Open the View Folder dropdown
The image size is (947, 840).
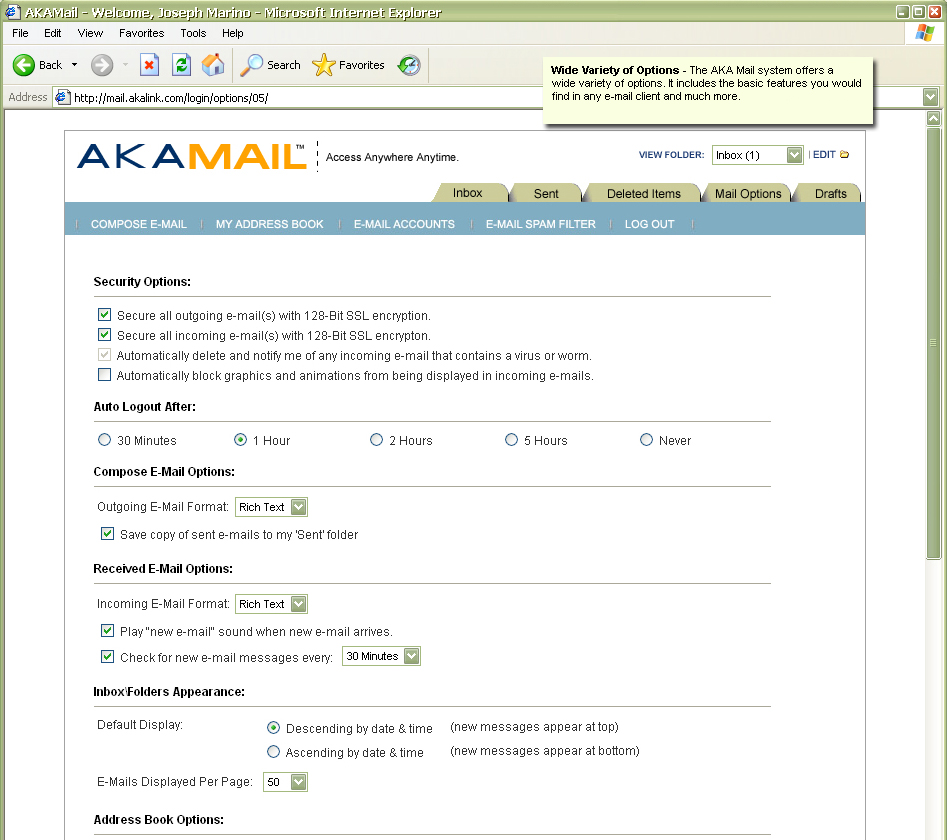(793, 155)
